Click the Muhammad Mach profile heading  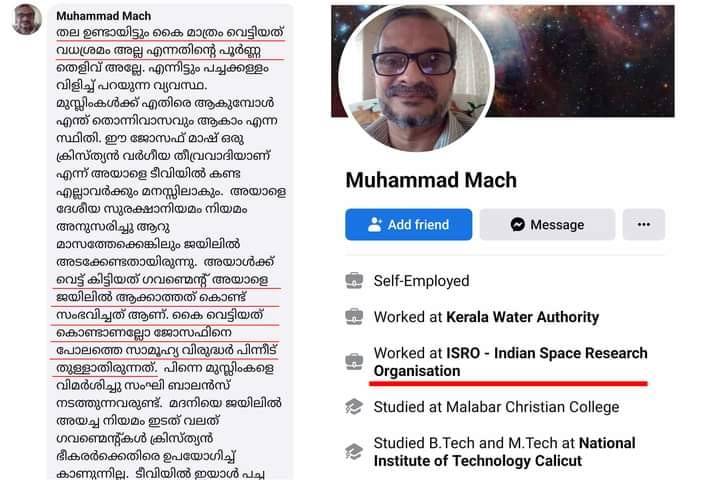431,180
